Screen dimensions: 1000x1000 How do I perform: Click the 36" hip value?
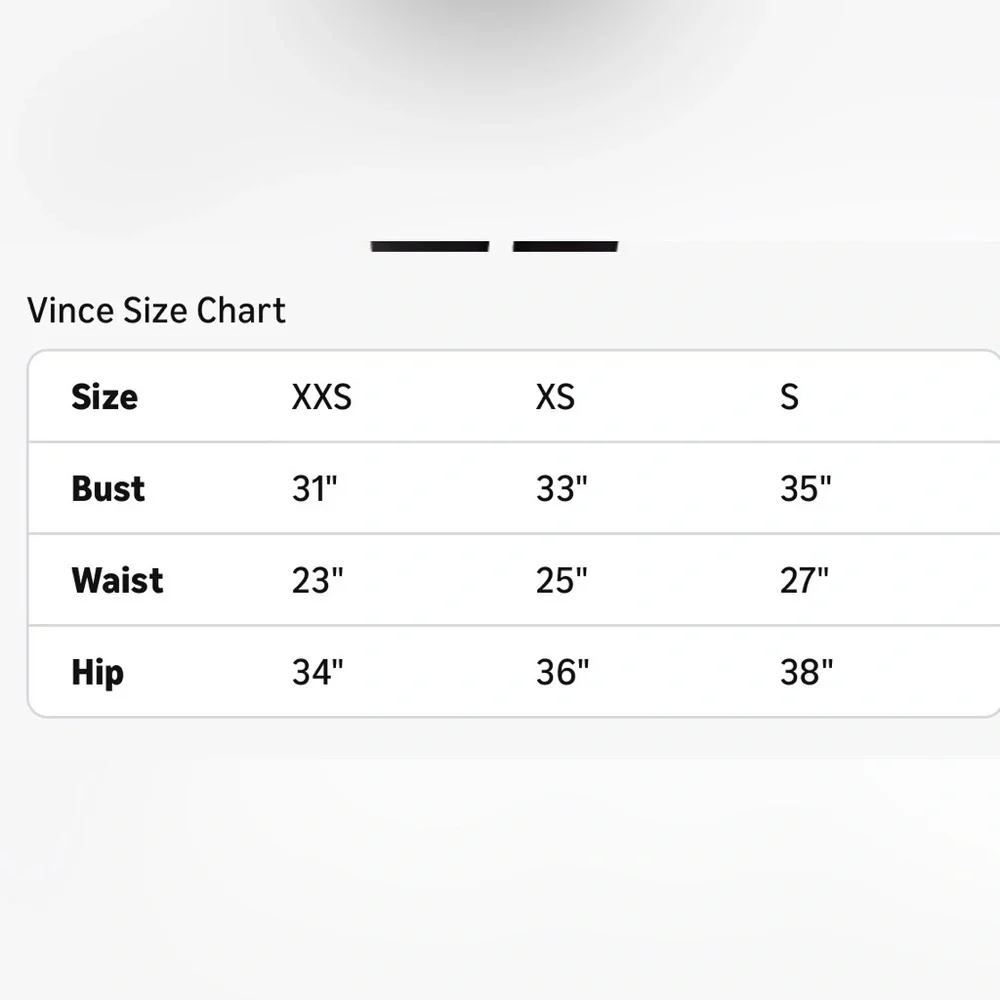click(562, 672)
